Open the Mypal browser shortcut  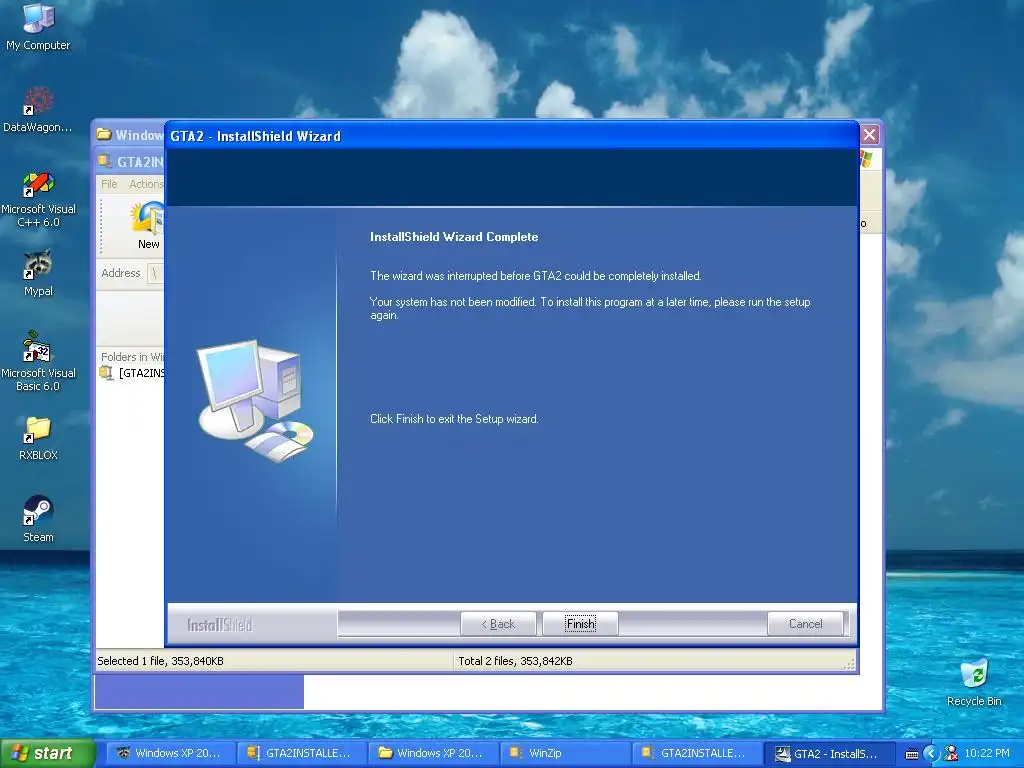38,274
